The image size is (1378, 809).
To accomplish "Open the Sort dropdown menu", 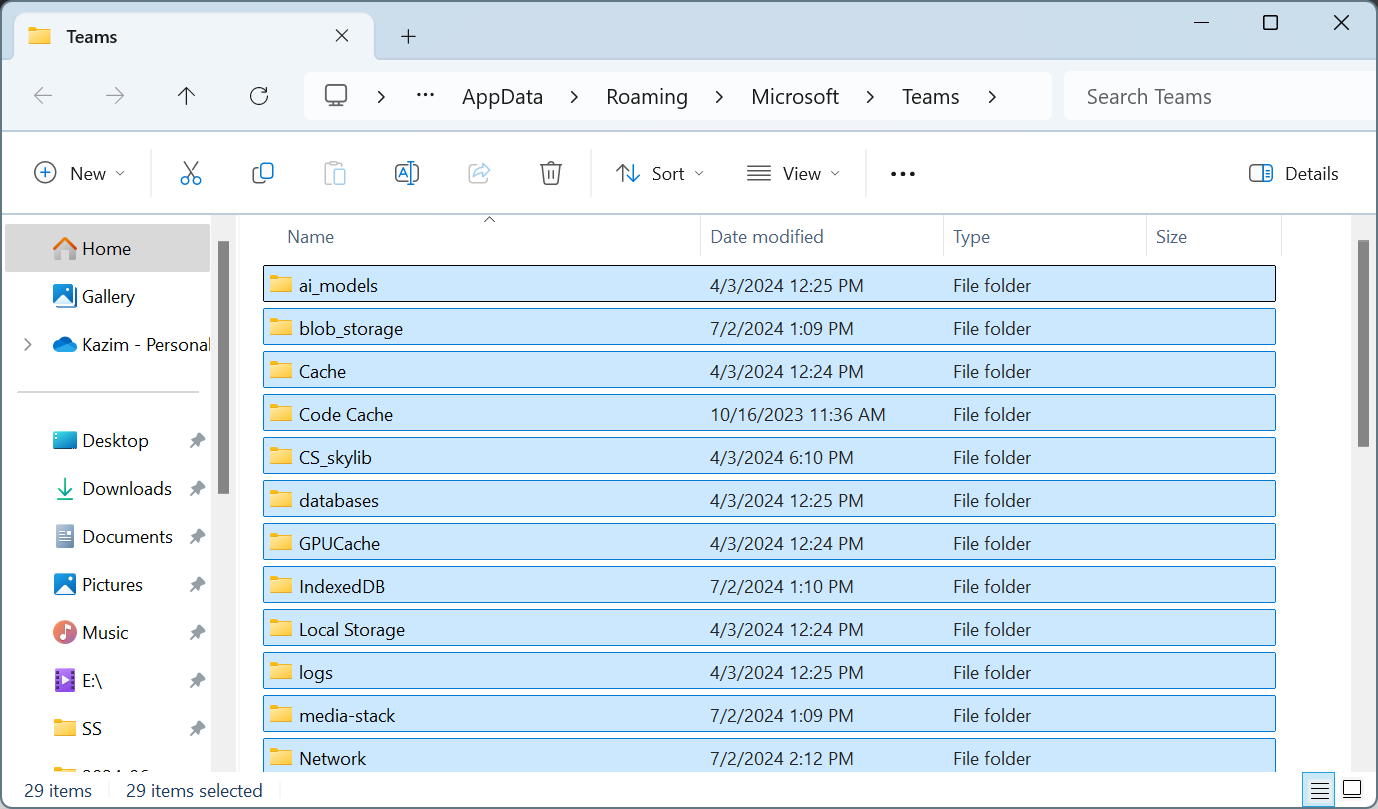I will pyautogui.click(x=660, y=173).
